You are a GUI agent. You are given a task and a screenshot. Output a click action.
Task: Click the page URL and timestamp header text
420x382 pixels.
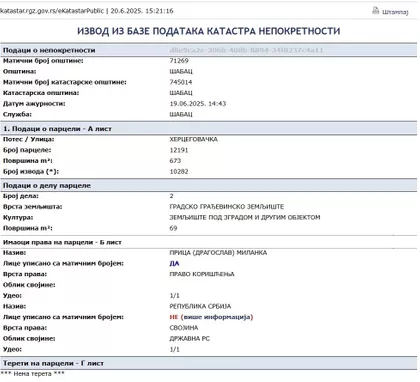pyautogui.click(x=87, y=11)
